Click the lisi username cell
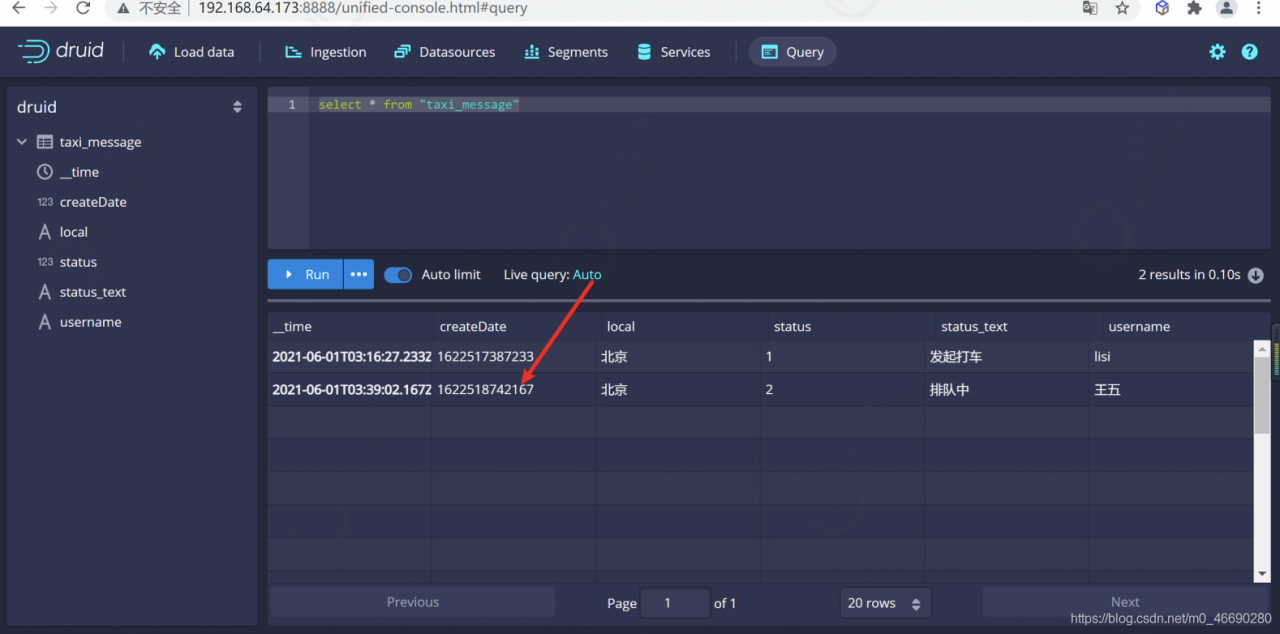The image size is (1280, 634). coord(1102,357)
